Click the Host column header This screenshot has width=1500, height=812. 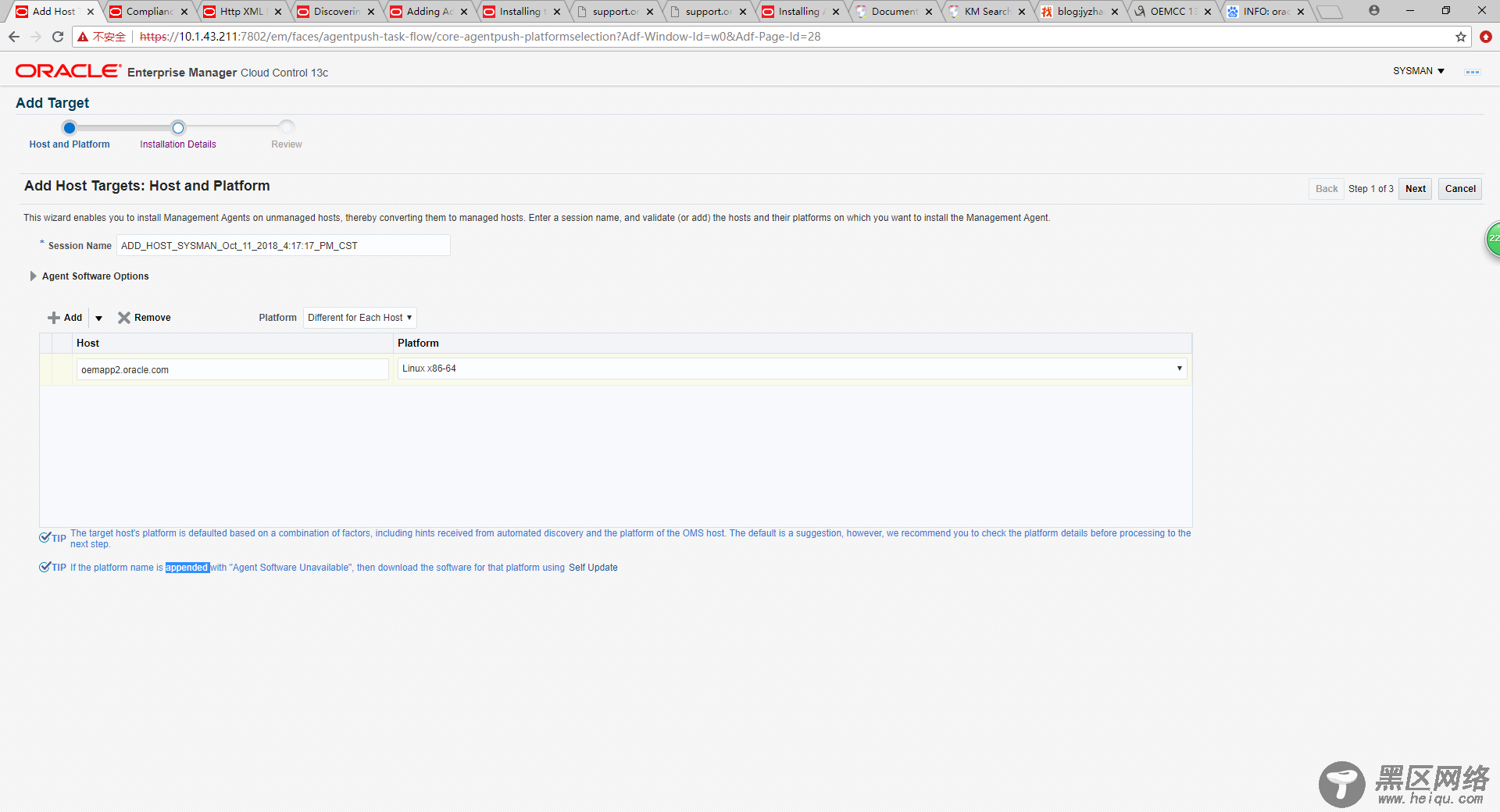click(233, 343)
